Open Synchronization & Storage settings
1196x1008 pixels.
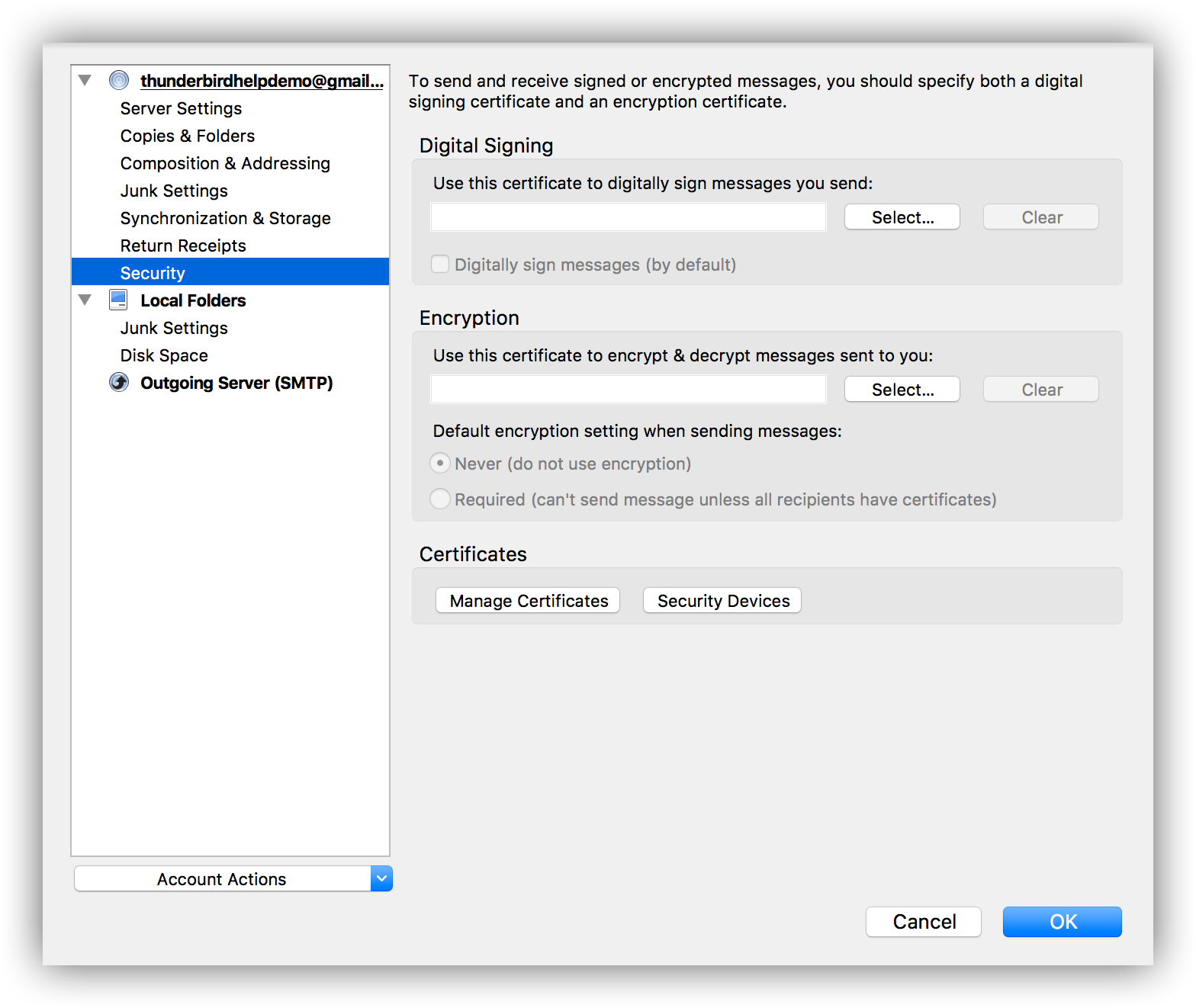pyautogui.click(x=226, y=218)
